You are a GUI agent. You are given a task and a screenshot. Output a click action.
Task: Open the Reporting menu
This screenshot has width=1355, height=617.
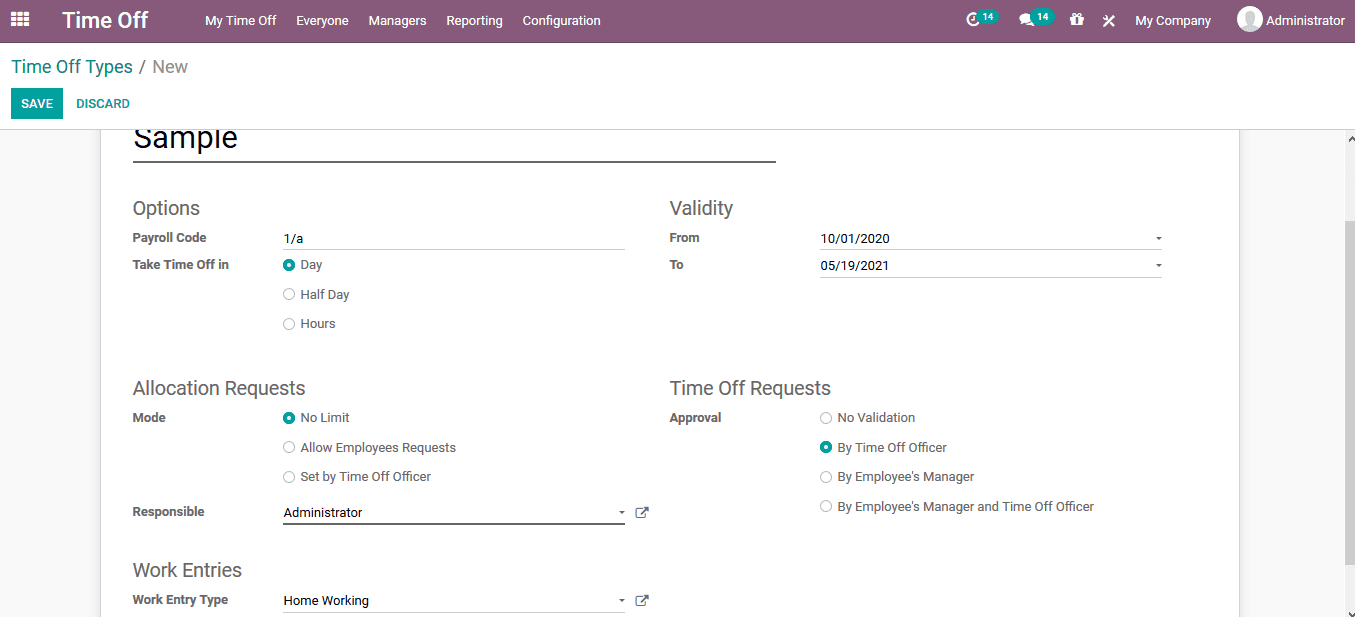tap(474, 20)
